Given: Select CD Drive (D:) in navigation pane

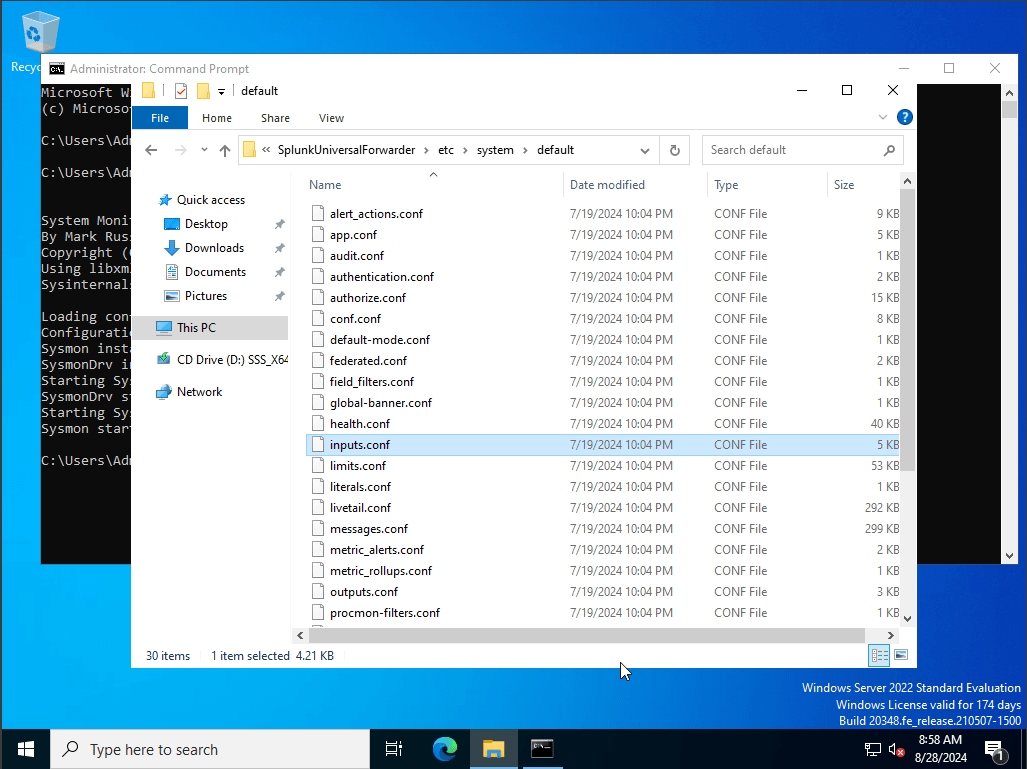Looking at the screenshot, I should click(x=223, y=360).
